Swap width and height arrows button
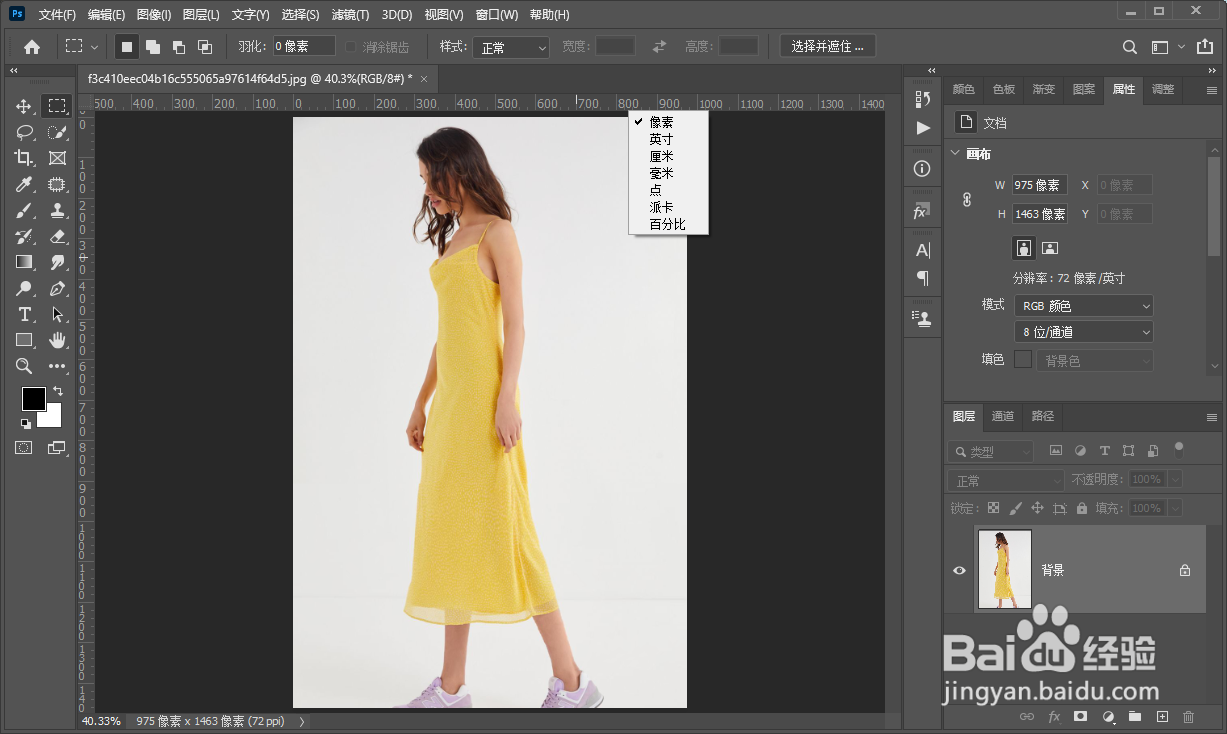This screenshot has height=734, width=1227. tap(659, 46)
